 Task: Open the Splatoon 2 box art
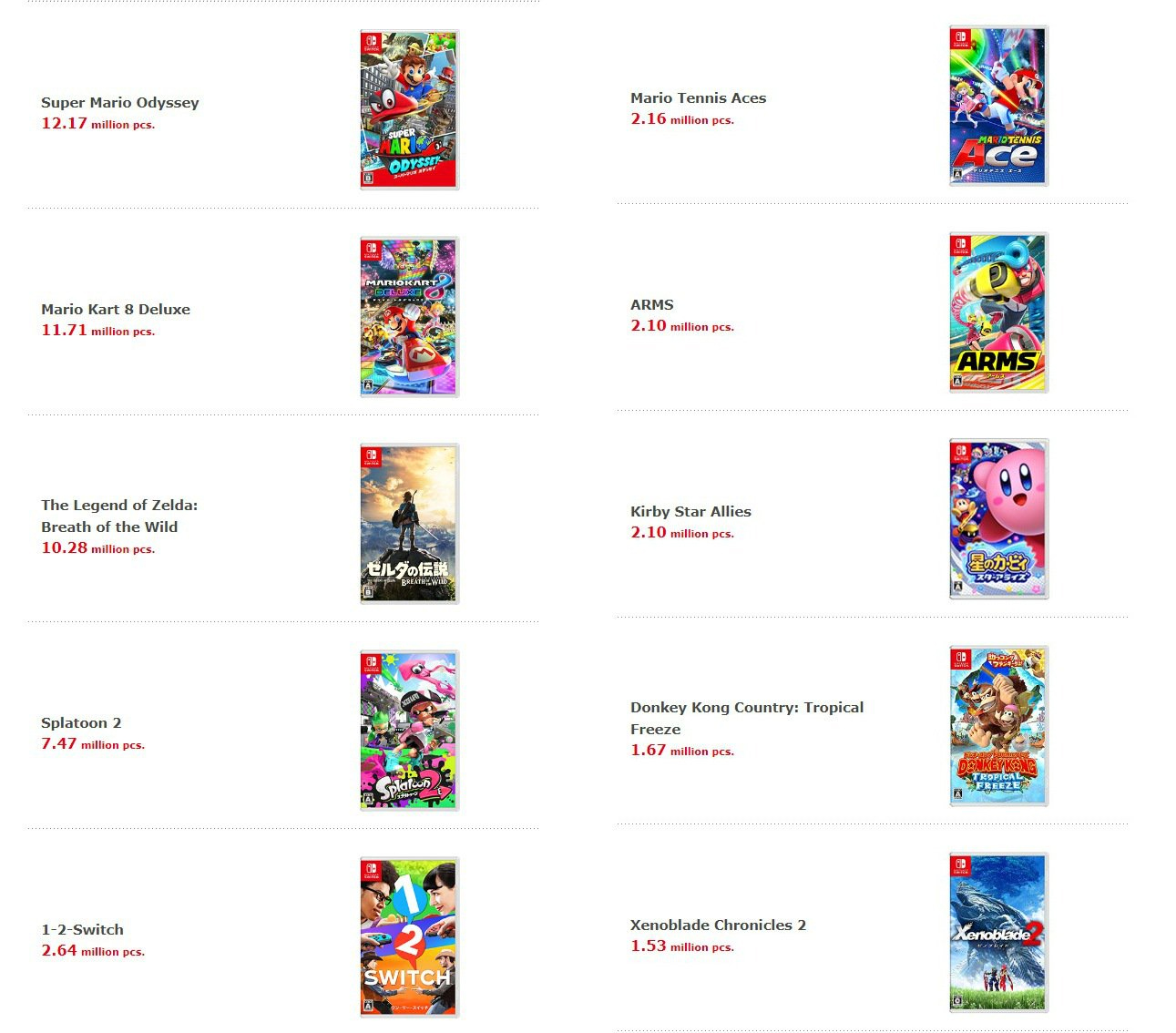point(409,730)
